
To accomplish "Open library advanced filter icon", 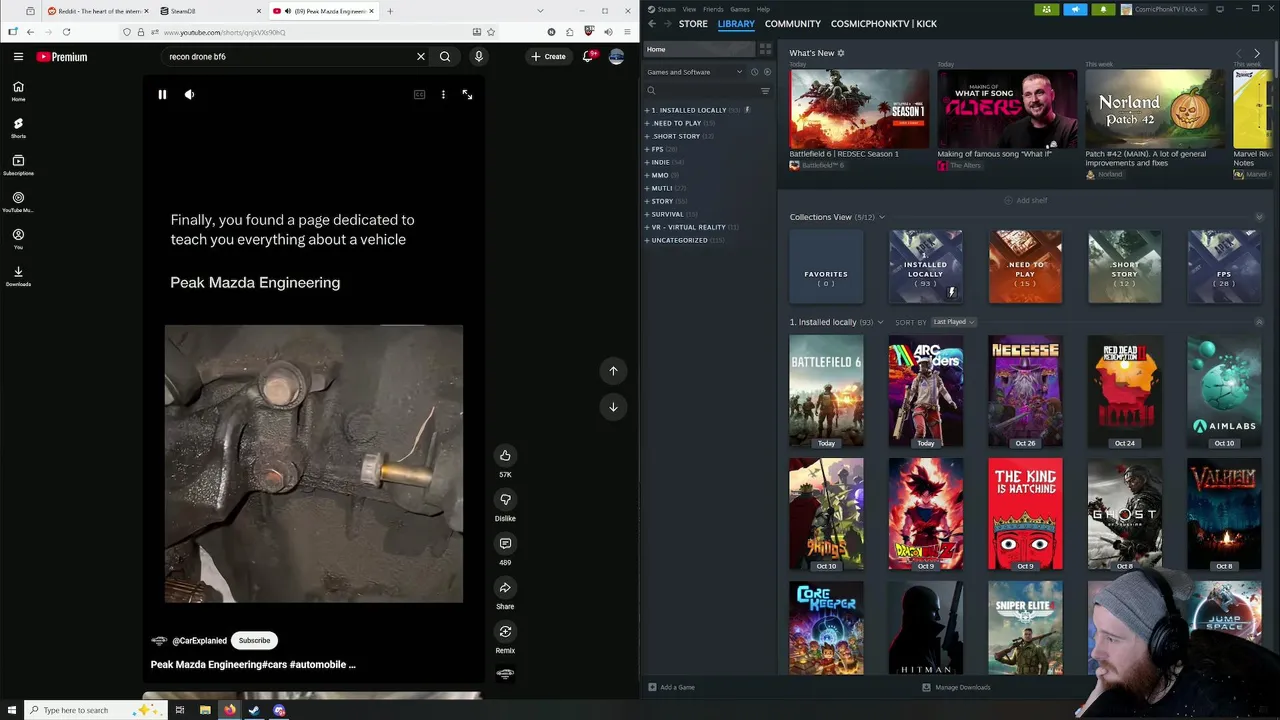I will click(765, 91).
